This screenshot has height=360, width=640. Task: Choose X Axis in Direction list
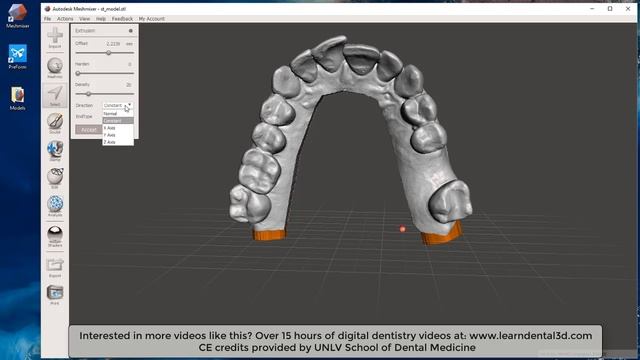(x=118, y=128)
